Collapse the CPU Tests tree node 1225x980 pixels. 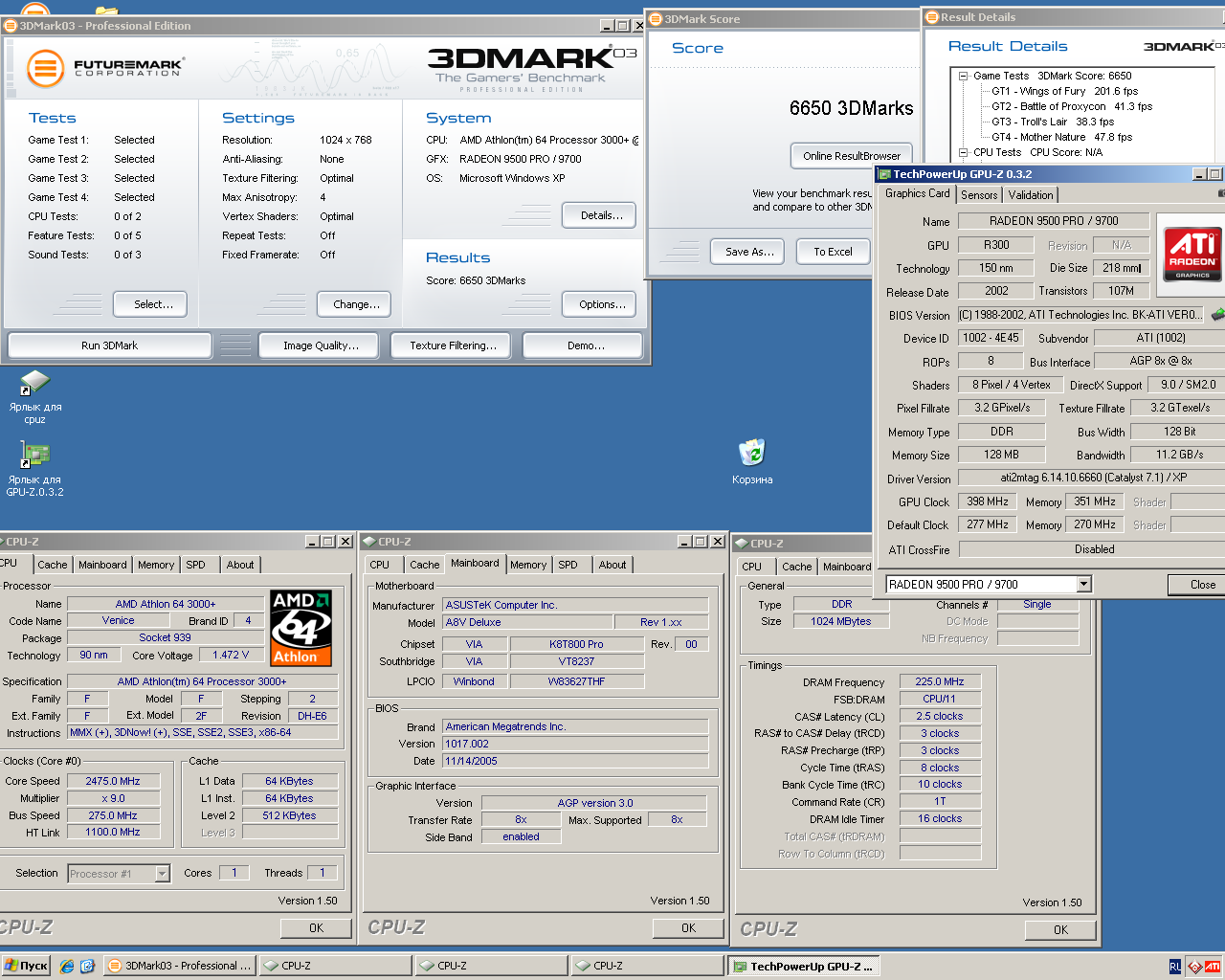[963, 152]
